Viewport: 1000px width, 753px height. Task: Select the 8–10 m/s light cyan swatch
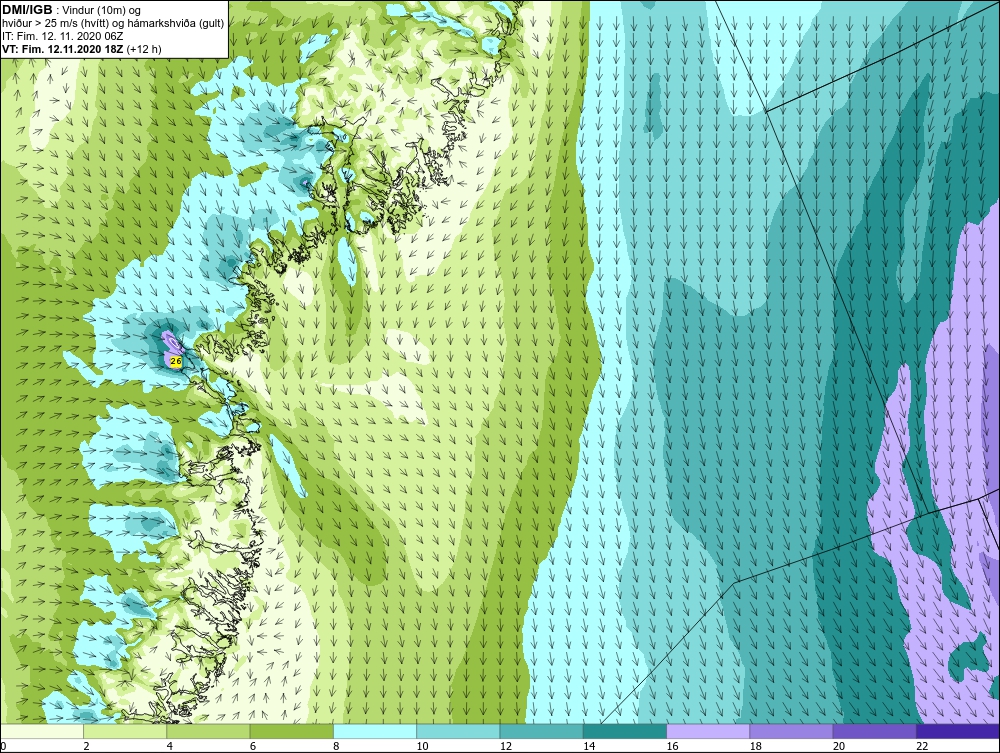tap(375, 731)
